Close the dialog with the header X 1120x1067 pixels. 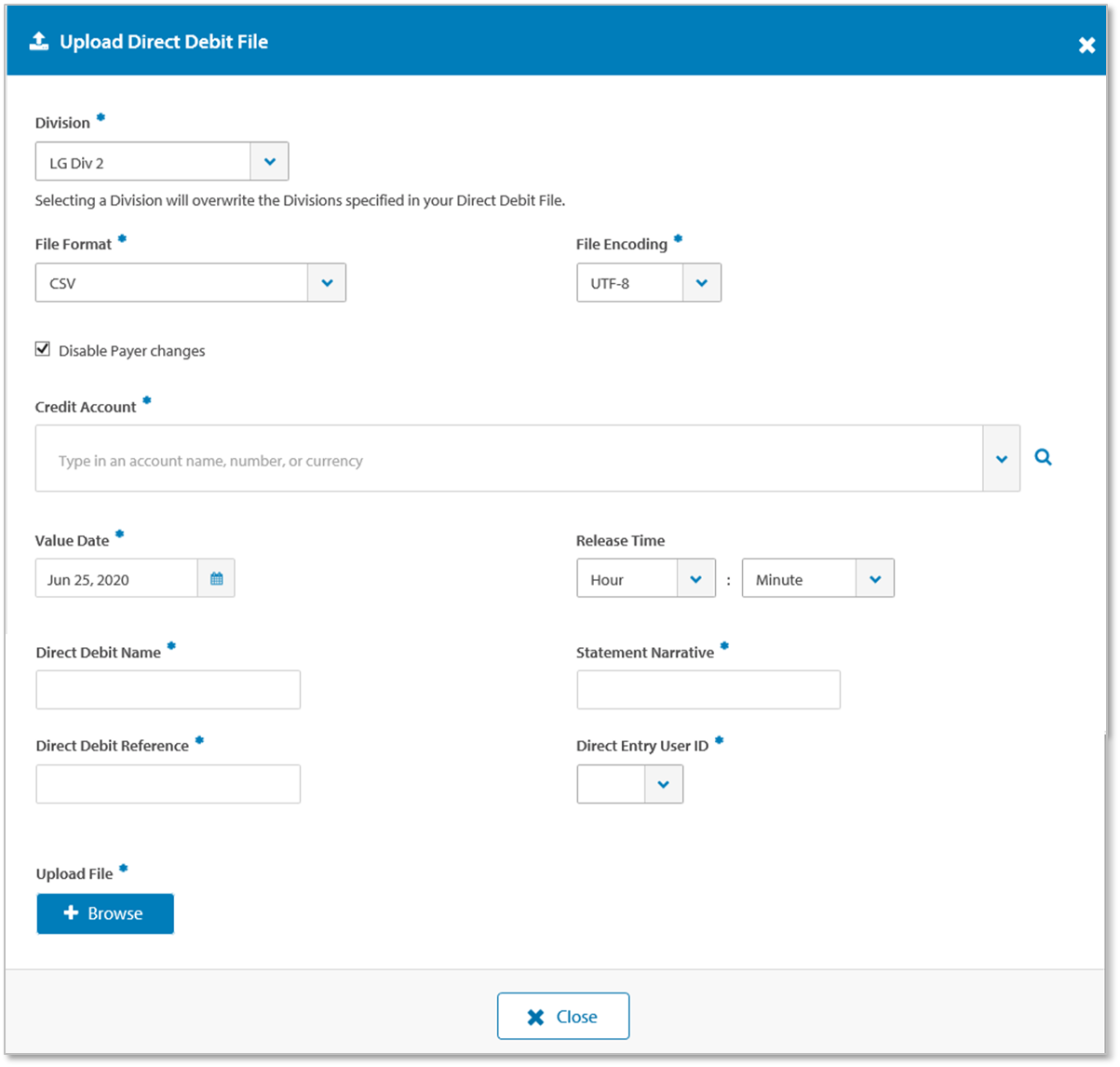coord(1086,45)
